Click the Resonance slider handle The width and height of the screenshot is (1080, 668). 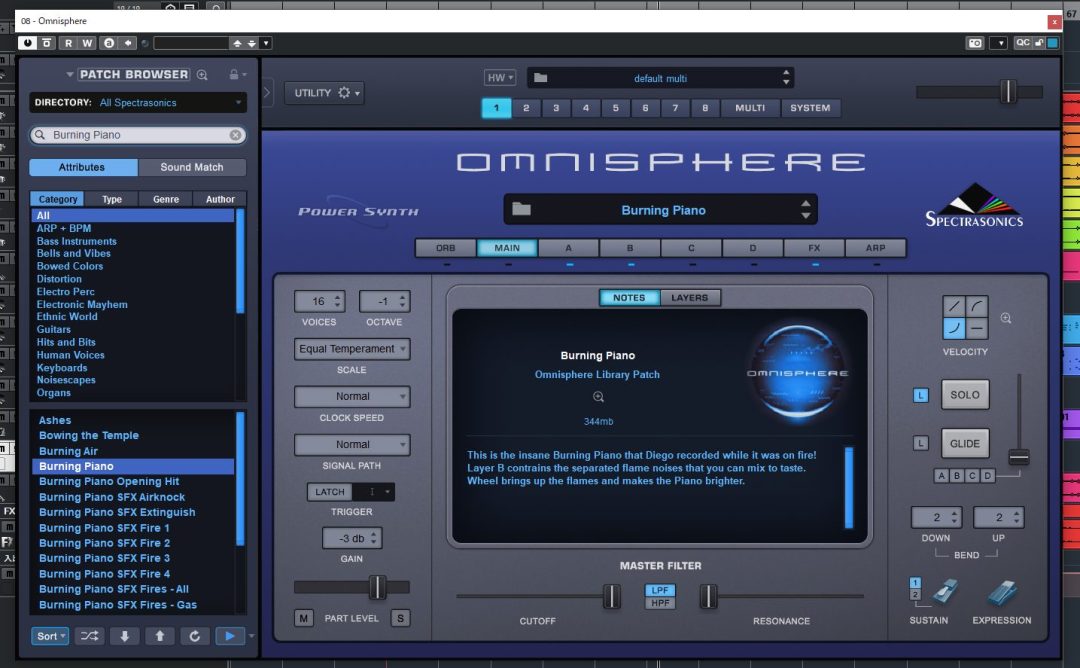click(708, 596)
